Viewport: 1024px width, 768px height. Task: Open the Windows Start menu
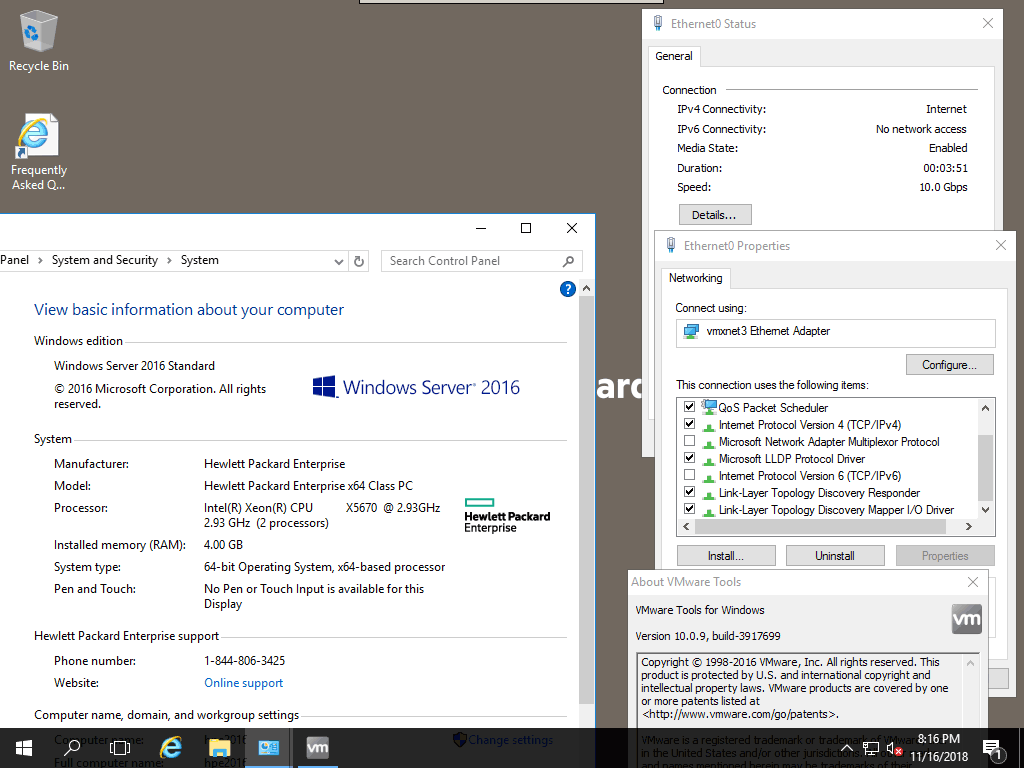point(24,748)
